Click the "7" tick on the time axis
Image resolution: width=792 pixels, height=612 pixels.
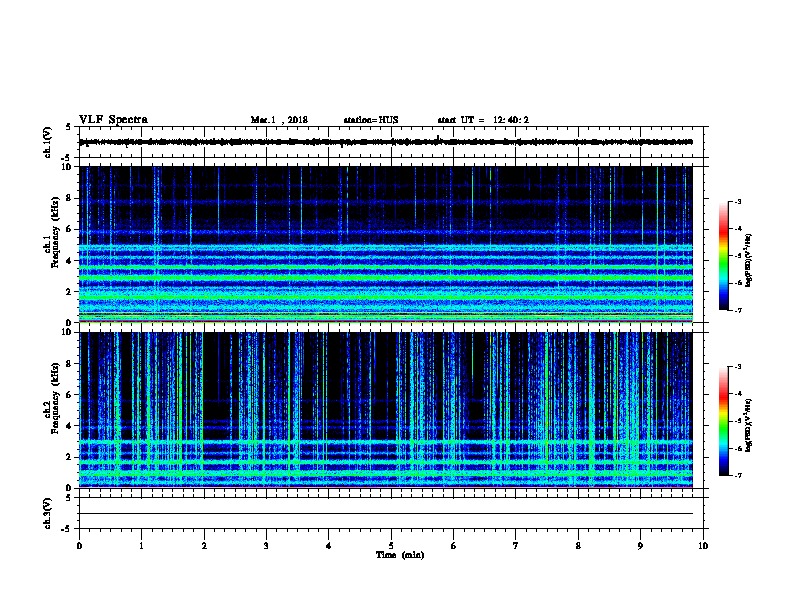(x=516, y=546)
